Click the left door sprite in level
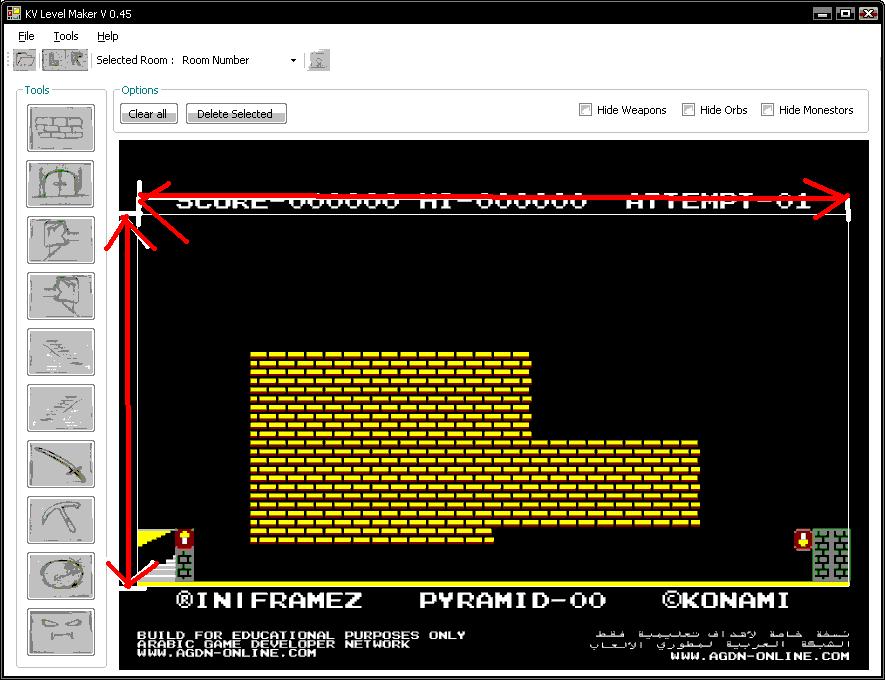The width and height of the screenshot is (885, 680). pos(184,555)
